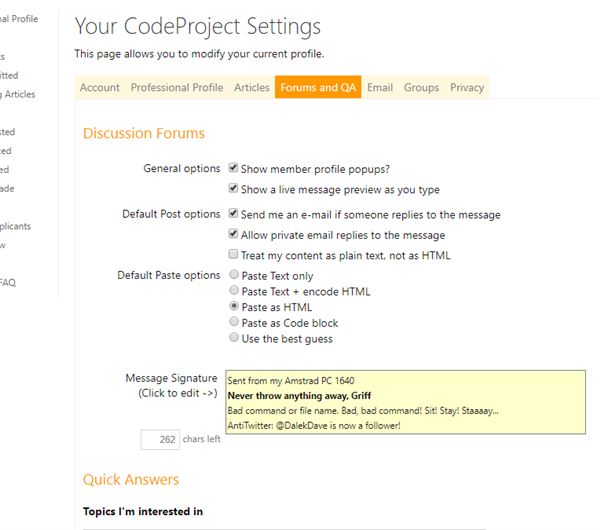Select Use the best guess option
Viewport: 600px width, 530px height.
click(x=234, y=337)
